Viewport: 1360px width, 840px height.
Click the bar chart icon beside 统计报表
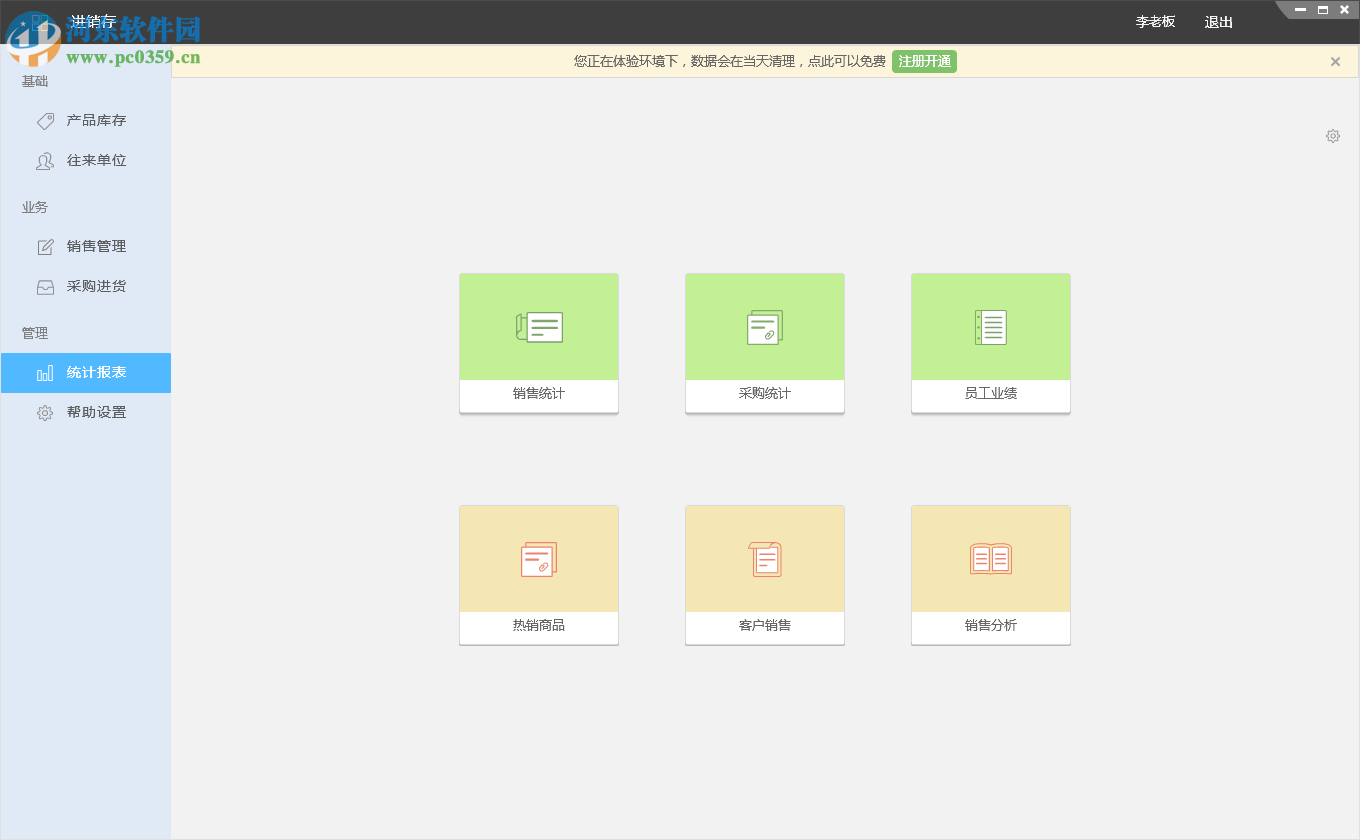(45, 373)
